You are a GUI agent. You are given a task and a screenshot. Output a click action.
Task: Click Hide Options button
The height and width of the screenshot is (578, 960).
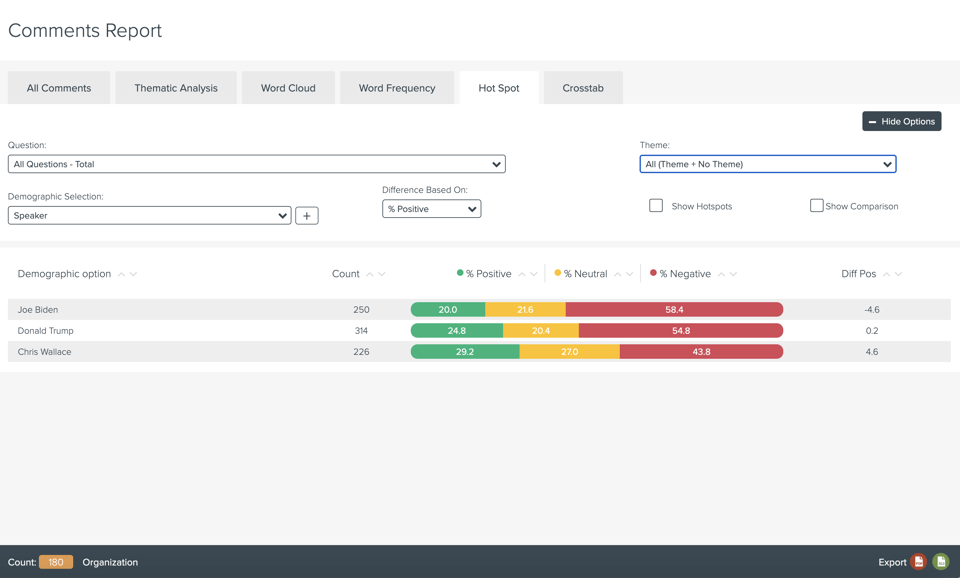coord(902,121)
